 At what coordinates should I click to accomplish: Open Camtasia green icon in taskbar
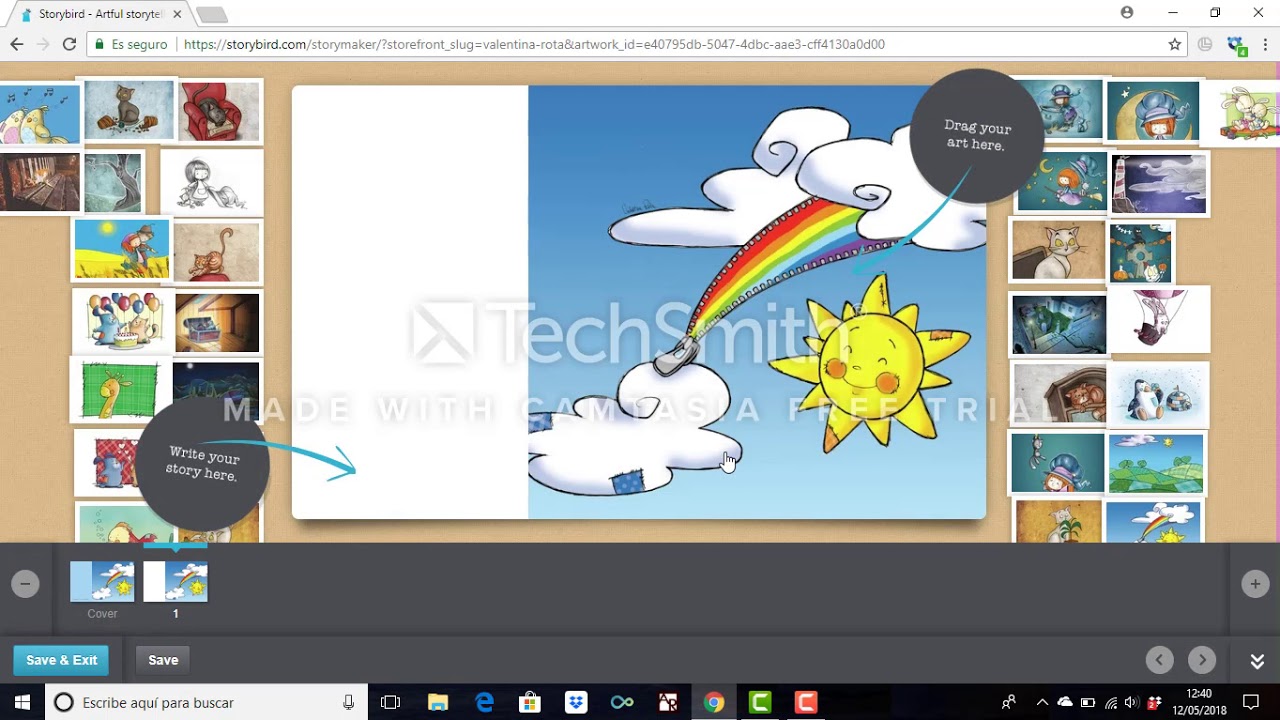(760, 702)
